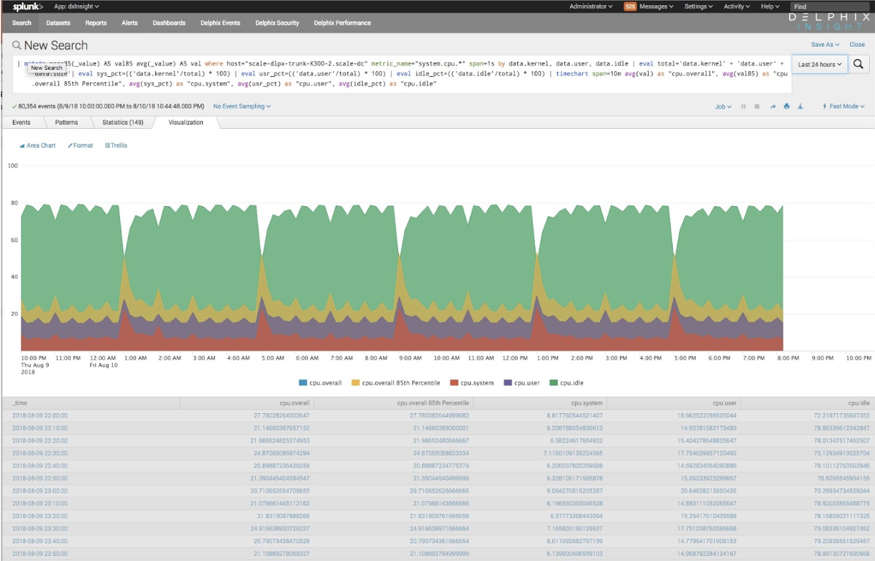The width and height of the screenshot is (875, 561).
Task: Expand the No Event Sampling dropdown
Action: [x=241, y=106]
